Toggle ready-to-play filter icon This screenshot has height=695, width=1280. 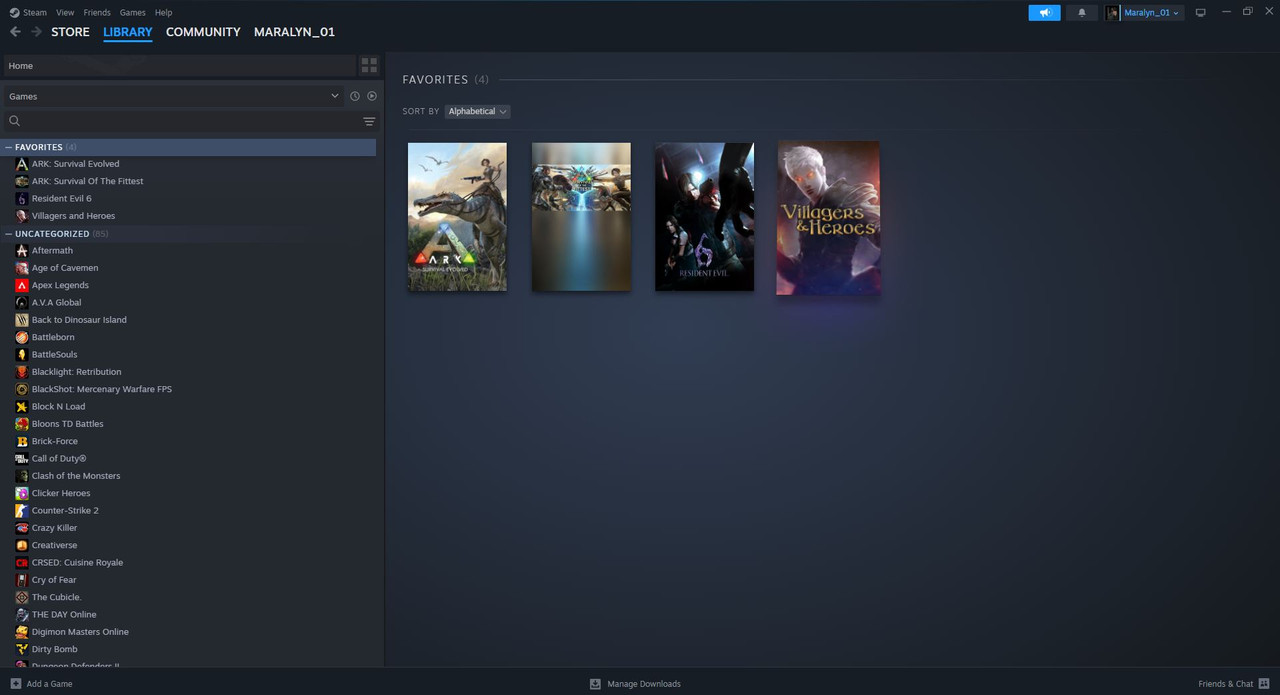tap(372, 96)
